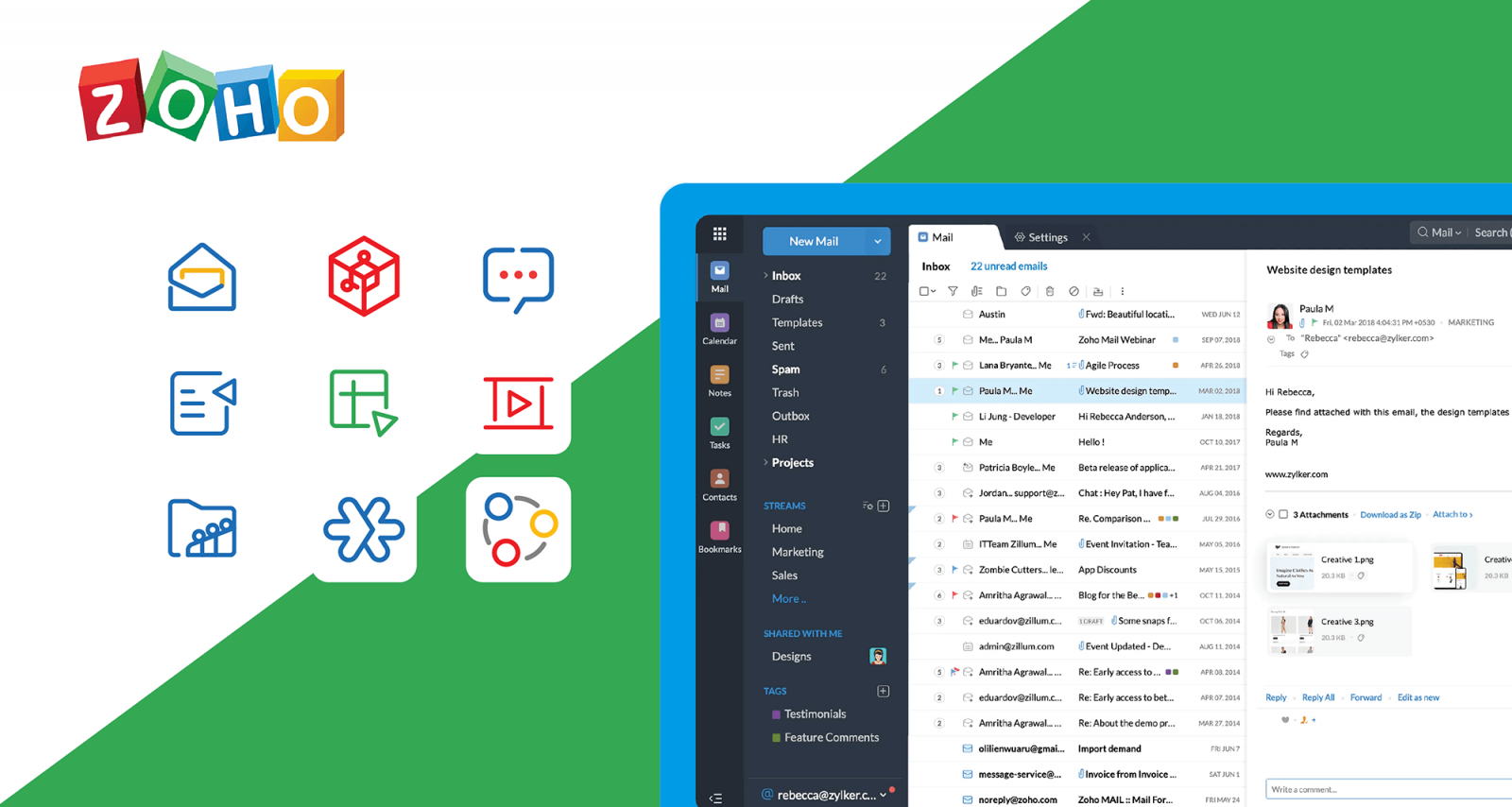Click the archive icon in mail toolbar
The height and width of the screenshot is (807, 1512).
pyautogui.click(x=1097, y=291)
